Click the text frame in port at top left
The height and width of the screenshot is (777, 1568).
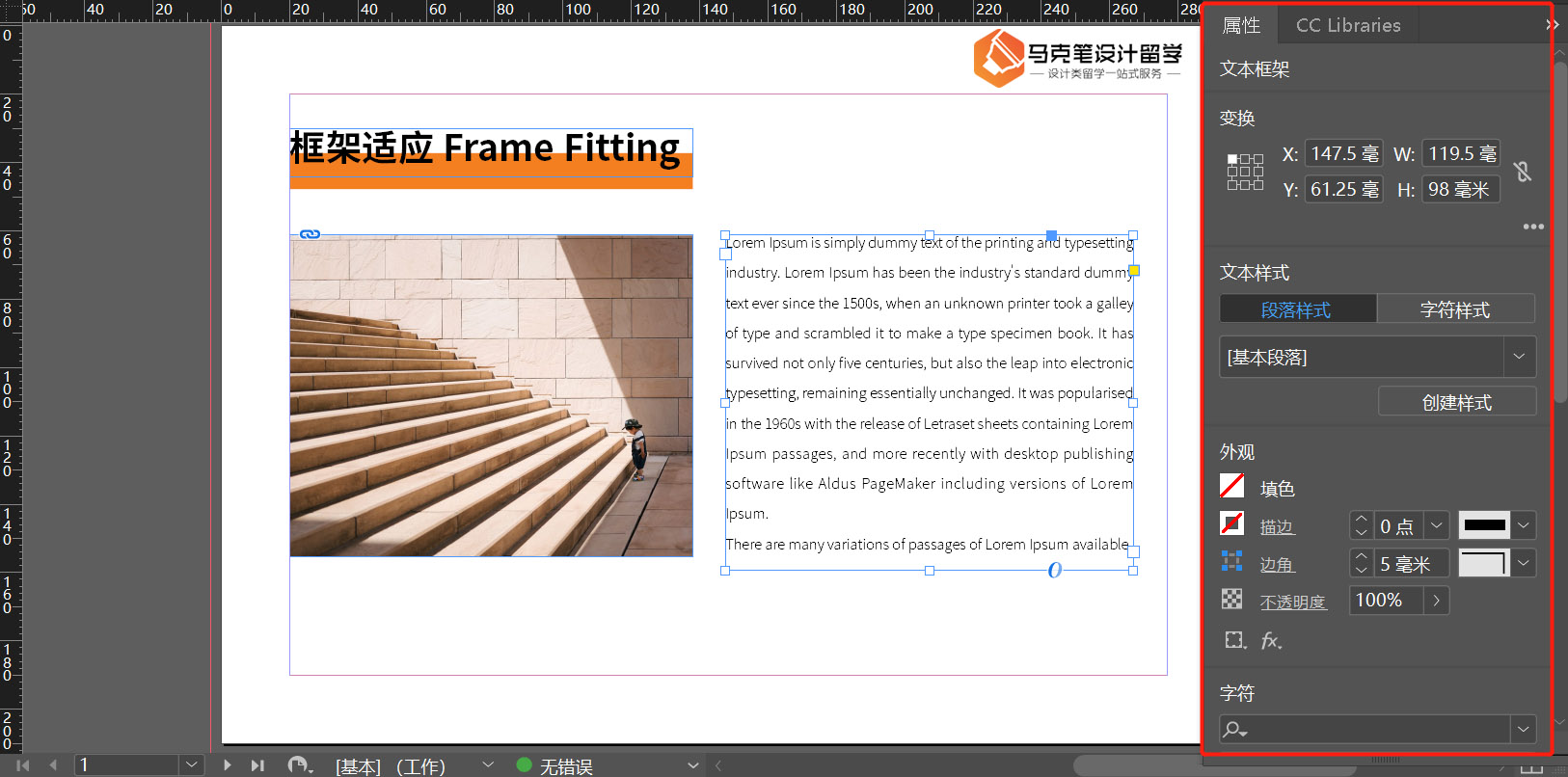point(725,255)
